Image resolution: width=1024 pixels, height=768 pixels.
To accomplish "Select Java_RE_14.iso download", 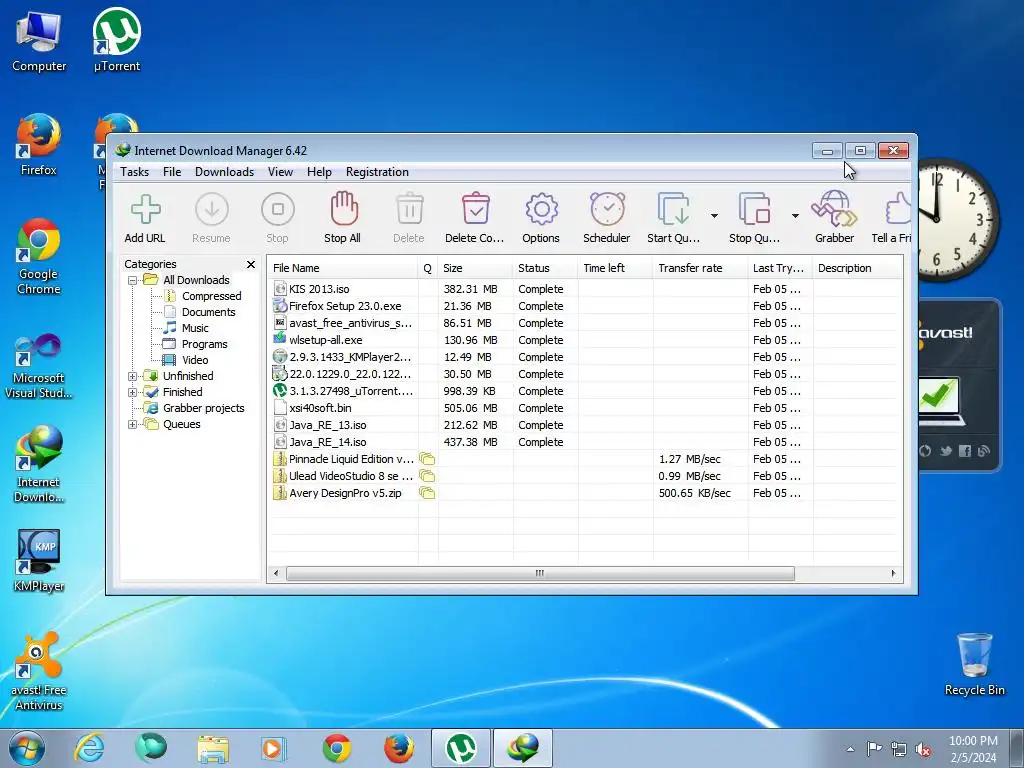I will point(584,441).
